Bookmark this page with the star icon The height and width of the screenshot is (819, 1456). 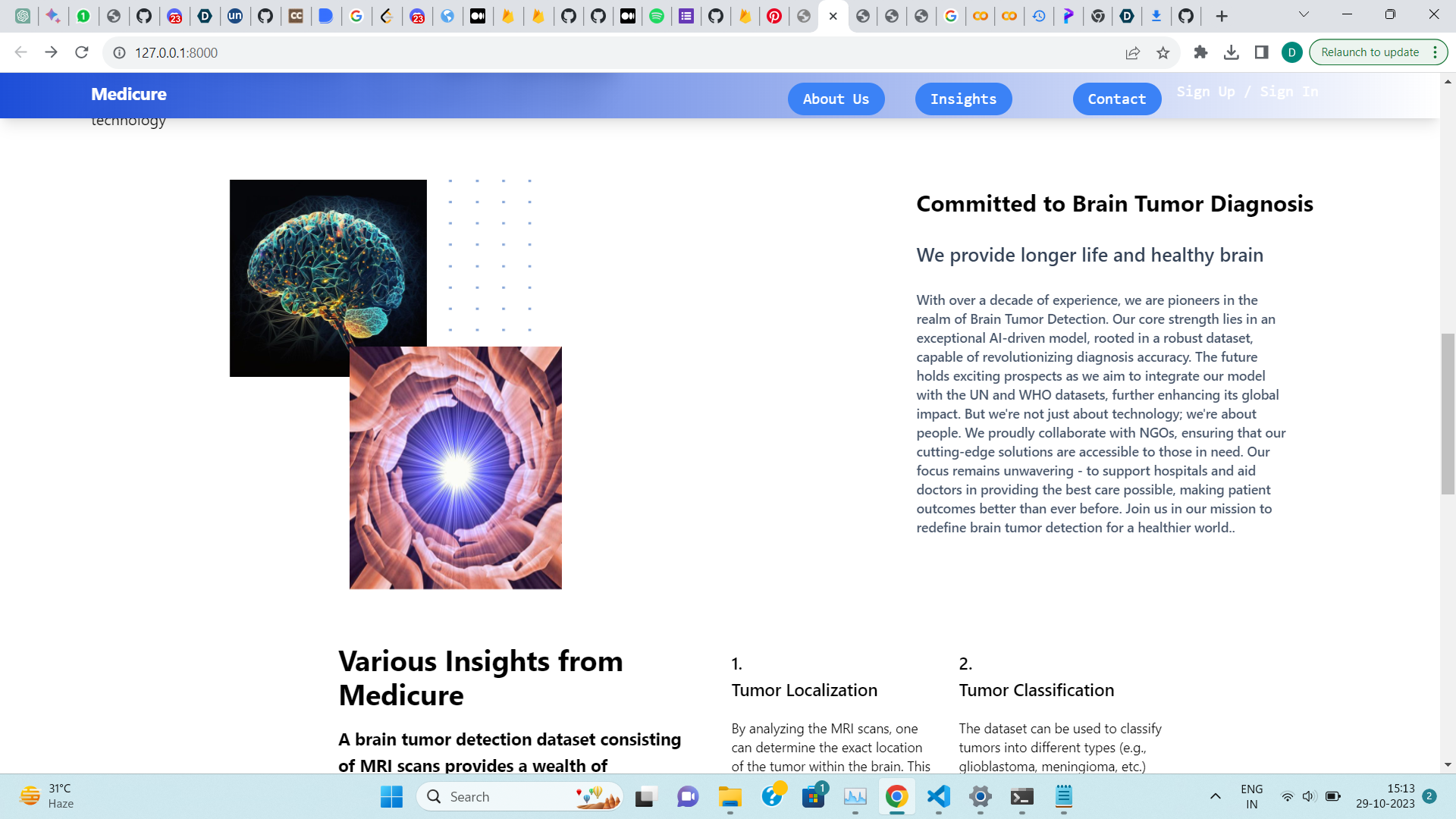pos(1163,52)
